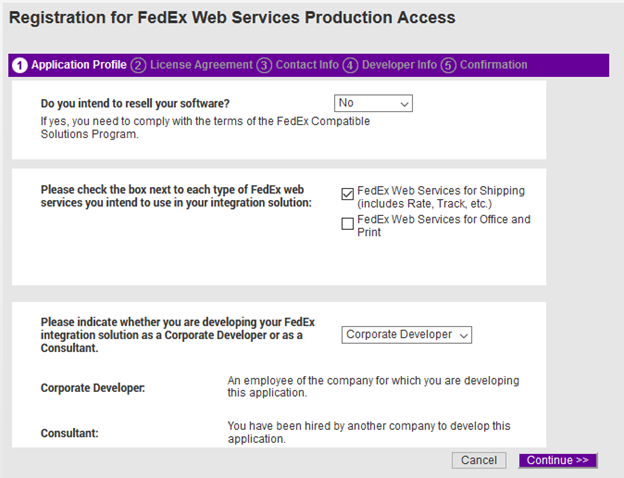The height and width of the screenshot is (478, 624).
Task: Select the Developer Info tab
Action: [399, 65]
